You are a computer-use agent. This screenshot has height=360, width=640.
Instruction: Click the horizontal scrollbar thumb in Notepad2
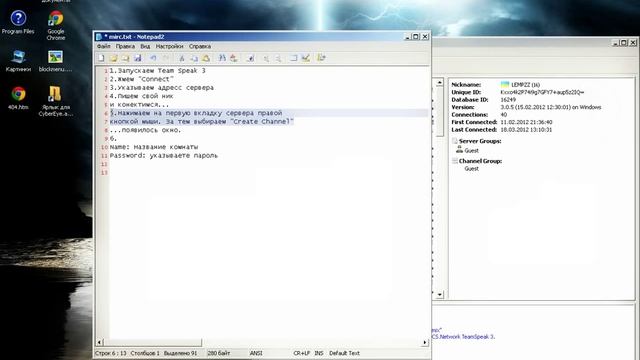click(153, 342)
